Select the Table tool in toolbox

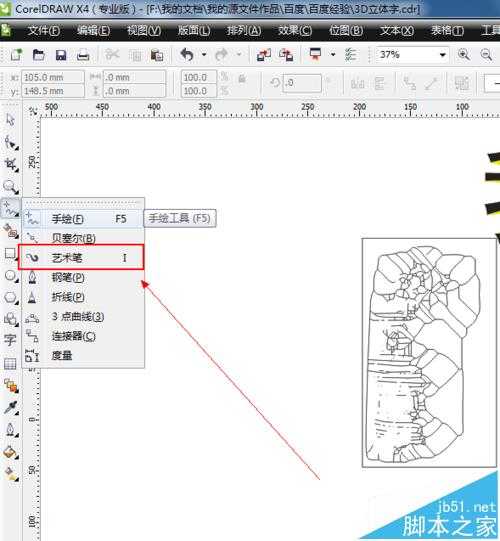pyautogui.click(x=10, y=364)
